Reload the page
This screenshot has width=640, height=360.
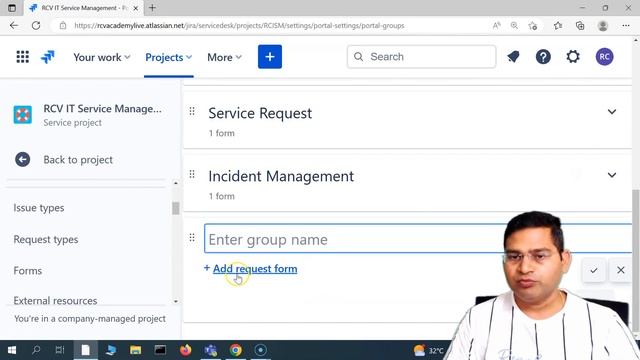[36, 25]
